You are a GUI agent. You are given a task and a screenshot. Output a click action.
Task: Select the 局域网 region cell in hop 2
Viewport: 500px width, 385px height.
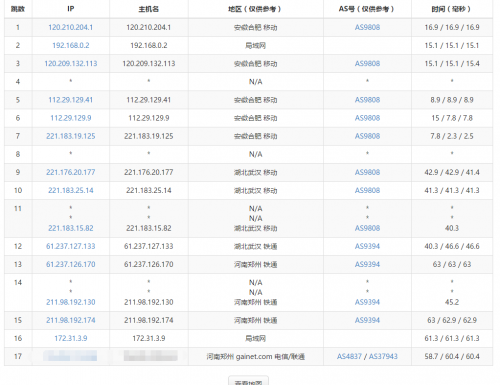255,45
